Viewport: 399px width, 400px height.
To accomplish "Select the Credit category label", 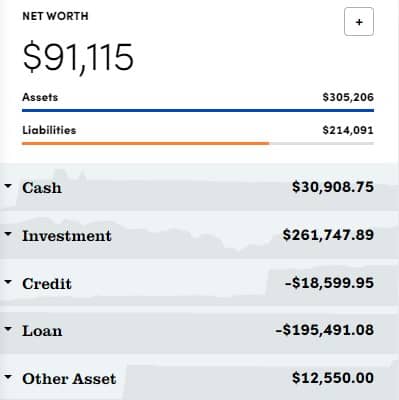I will click(47, 284).
